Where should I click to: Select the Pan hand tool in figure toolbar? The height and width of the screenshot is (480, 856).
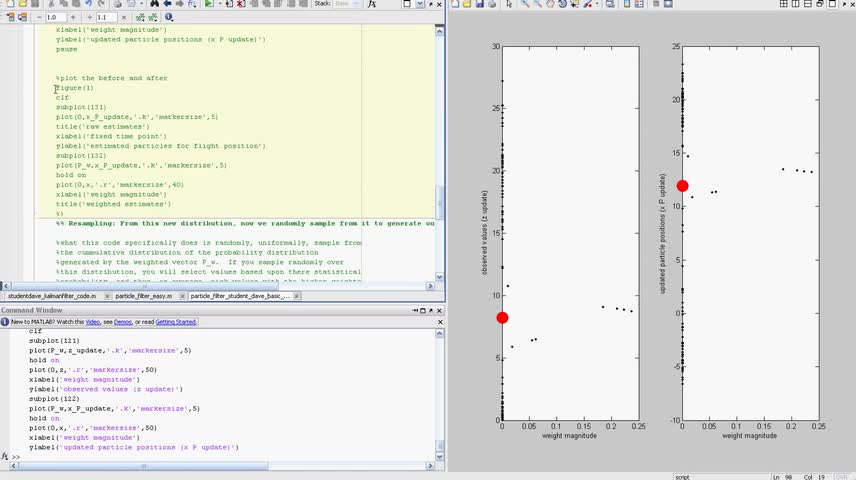point(551,4)
